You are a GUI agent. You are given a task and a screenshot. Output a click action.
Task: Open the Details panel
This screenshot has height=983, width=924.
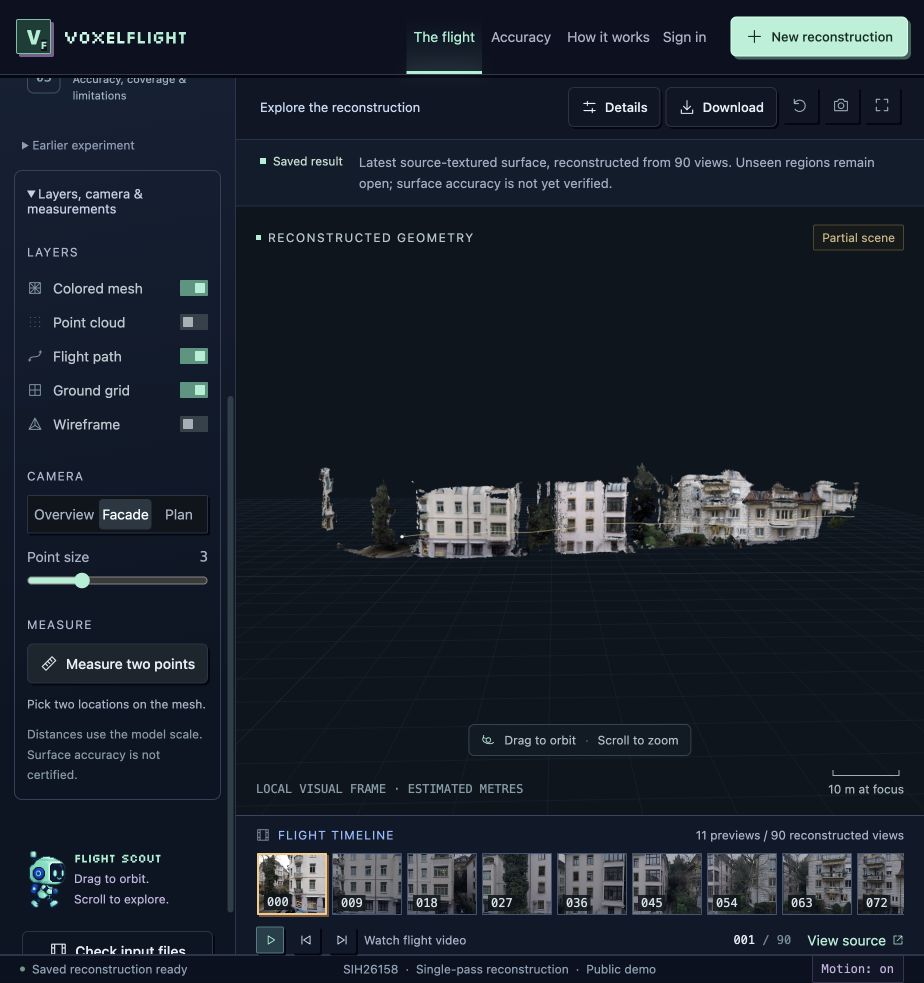(x=614, y=107)
